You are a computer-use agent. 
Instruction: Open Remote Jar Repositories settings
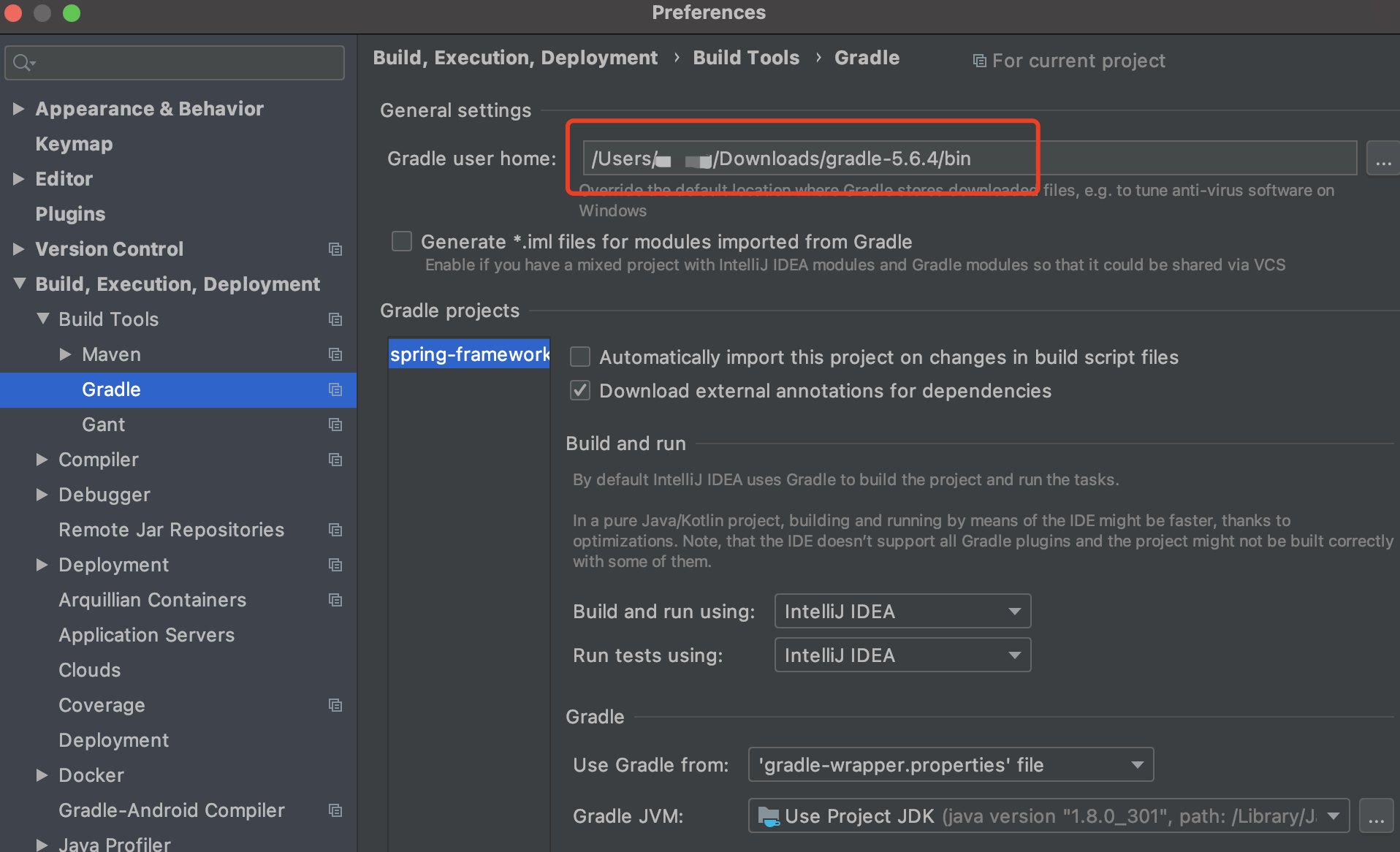(171, 530)
